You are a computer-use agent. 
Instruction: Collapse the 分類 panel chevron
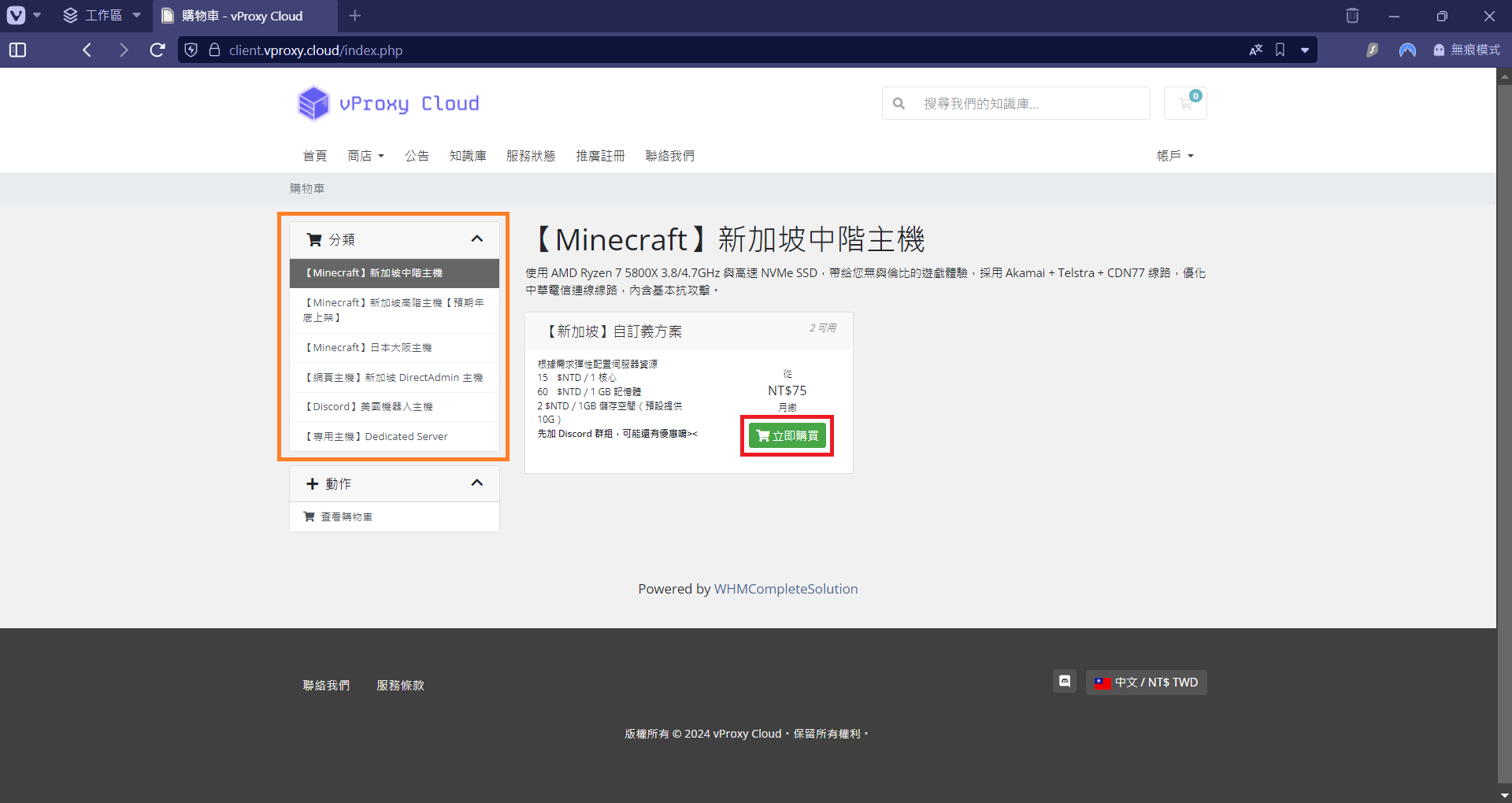476,239
